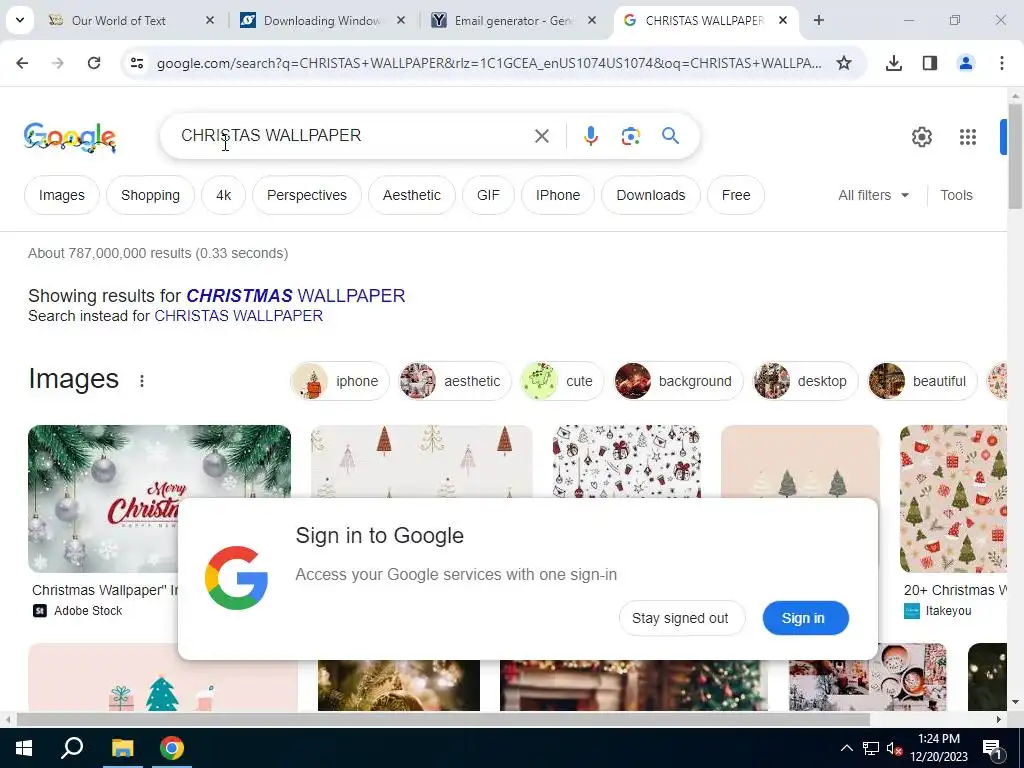
Task: Submit search with magnifier icon
Action: point(671,136)
